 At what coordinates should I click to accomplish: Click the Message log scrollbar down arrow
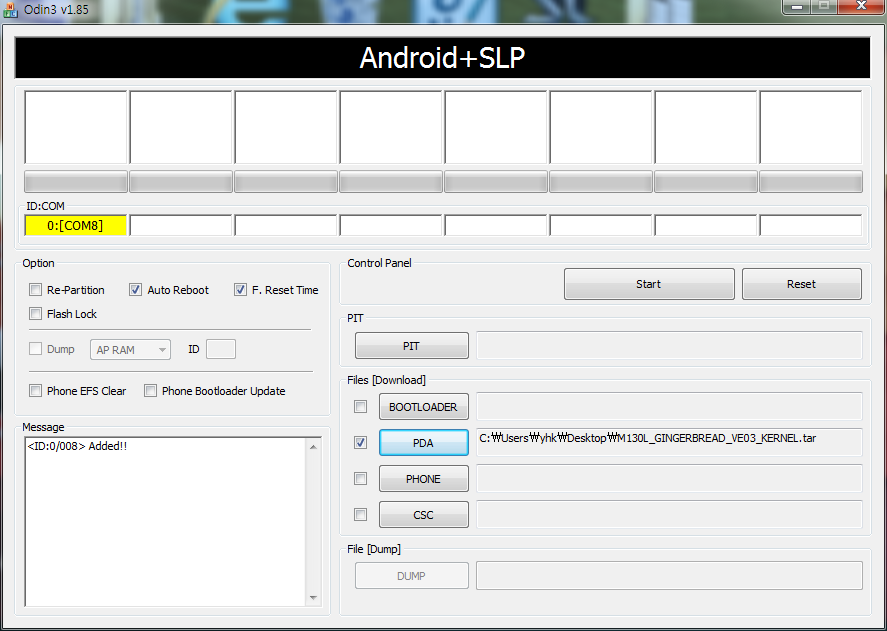point(314,598)
